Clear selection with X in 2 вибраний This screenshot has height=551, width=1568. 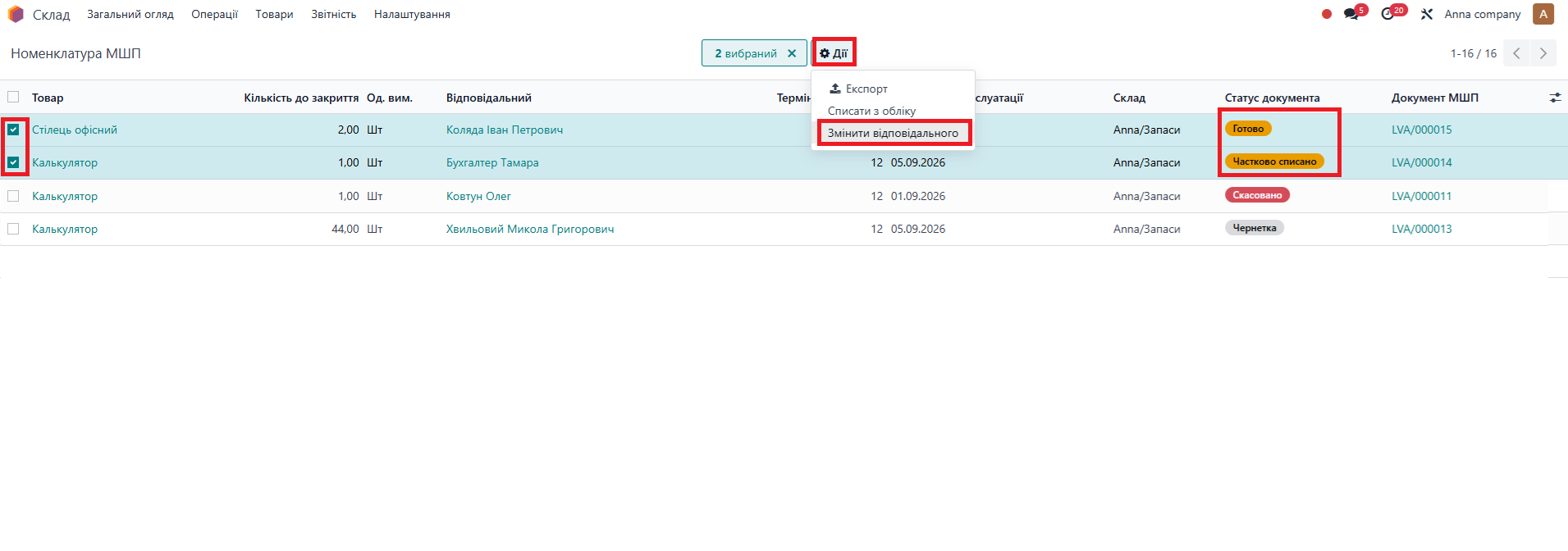pos(792,53)
